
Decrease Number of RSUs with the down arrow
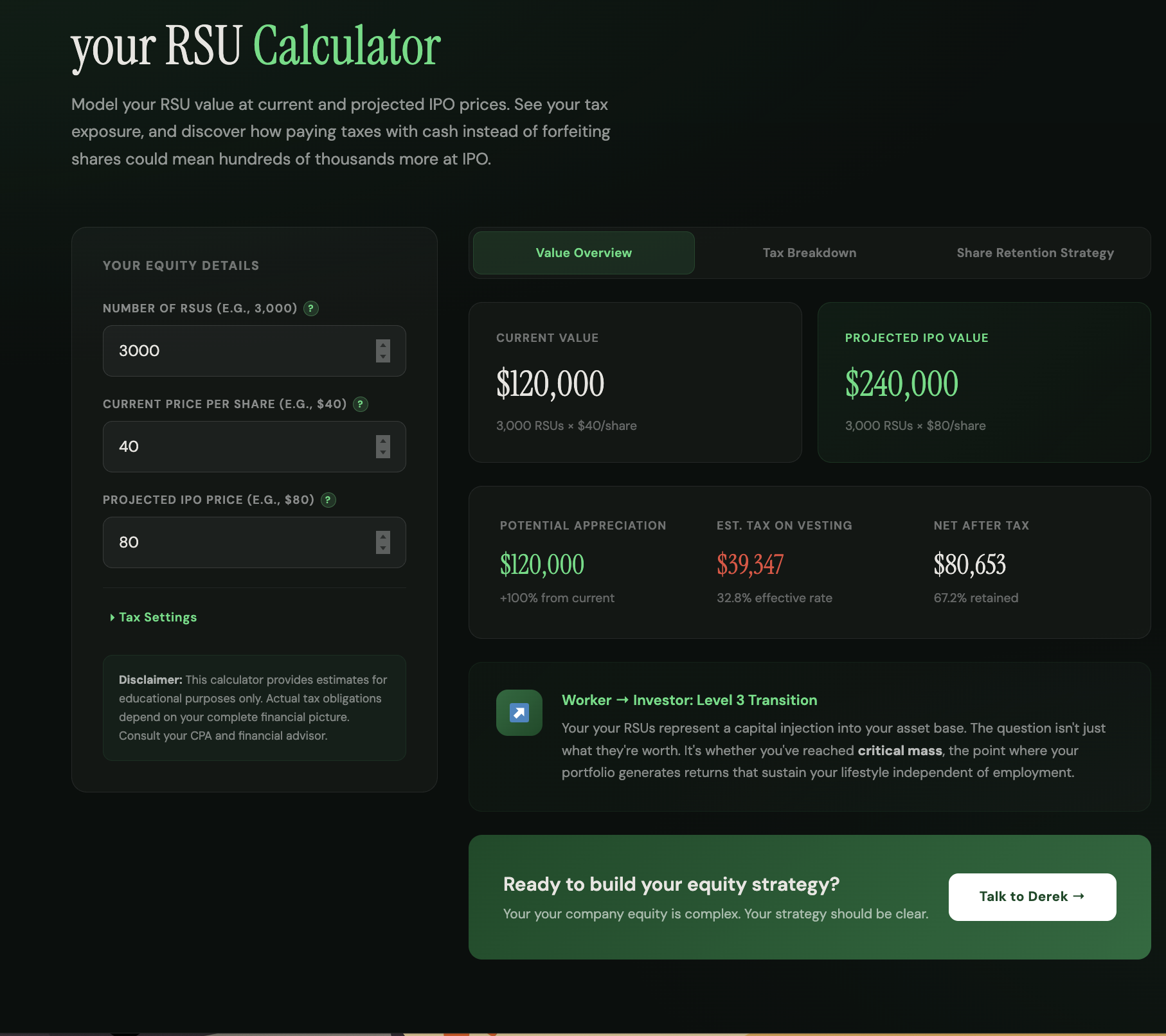(x=383, y=357)
